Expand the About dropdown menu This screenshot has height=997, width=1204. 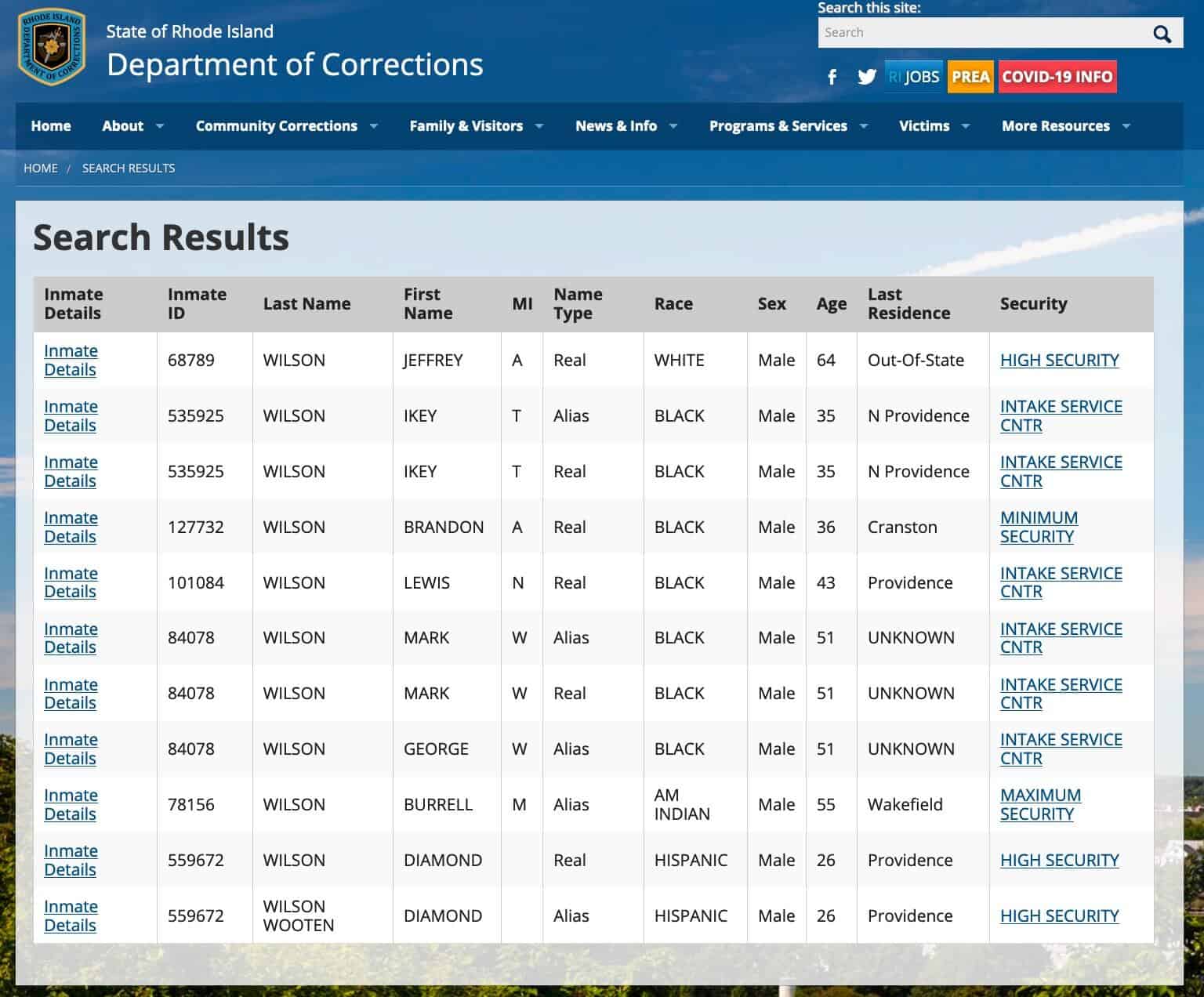click(x=132, y=126)
